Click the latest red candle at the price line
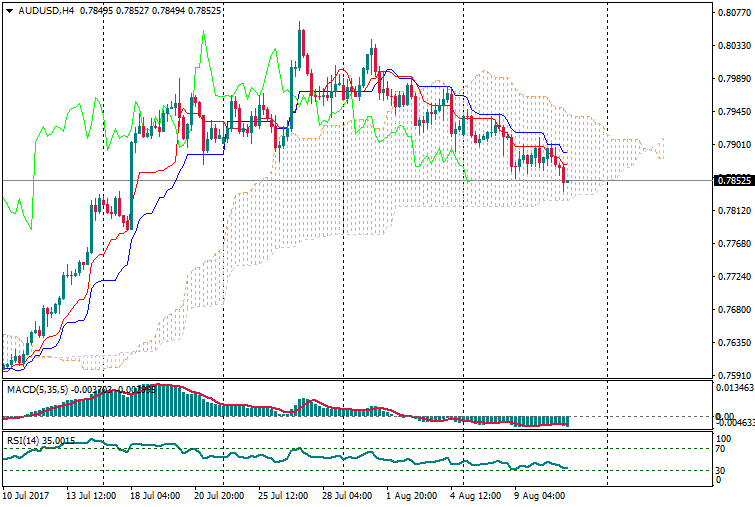The image size is (755, 507). (565, 174)
